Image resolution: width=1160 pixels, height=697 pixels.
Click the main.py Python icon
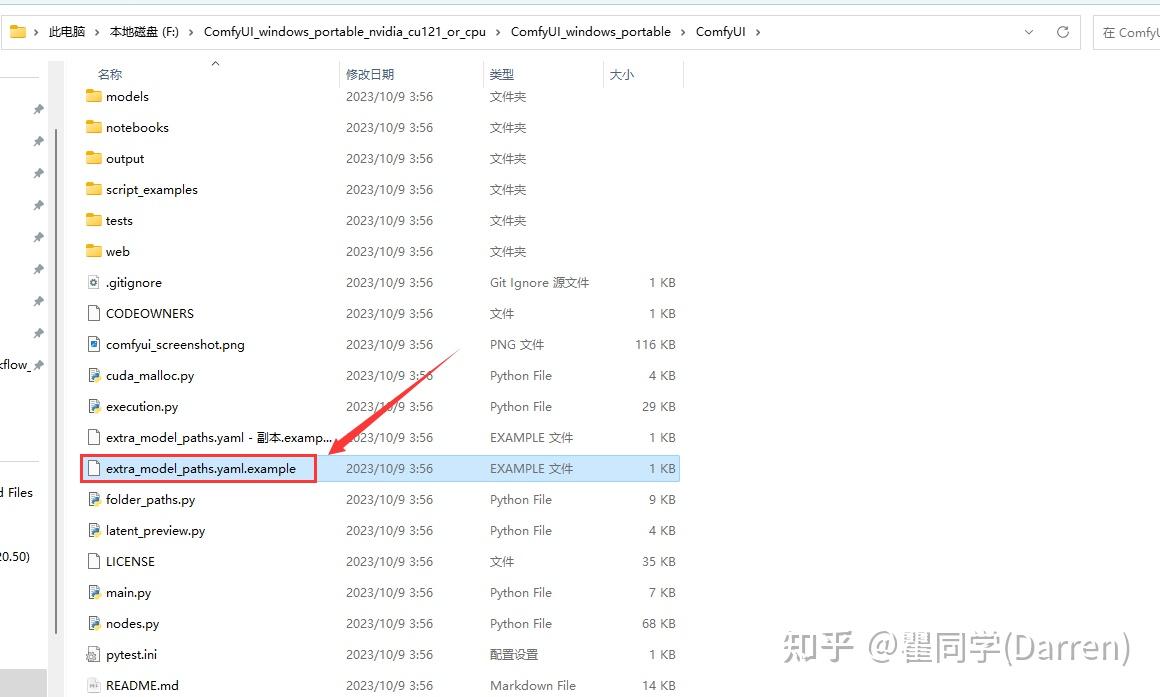[93, 593]
